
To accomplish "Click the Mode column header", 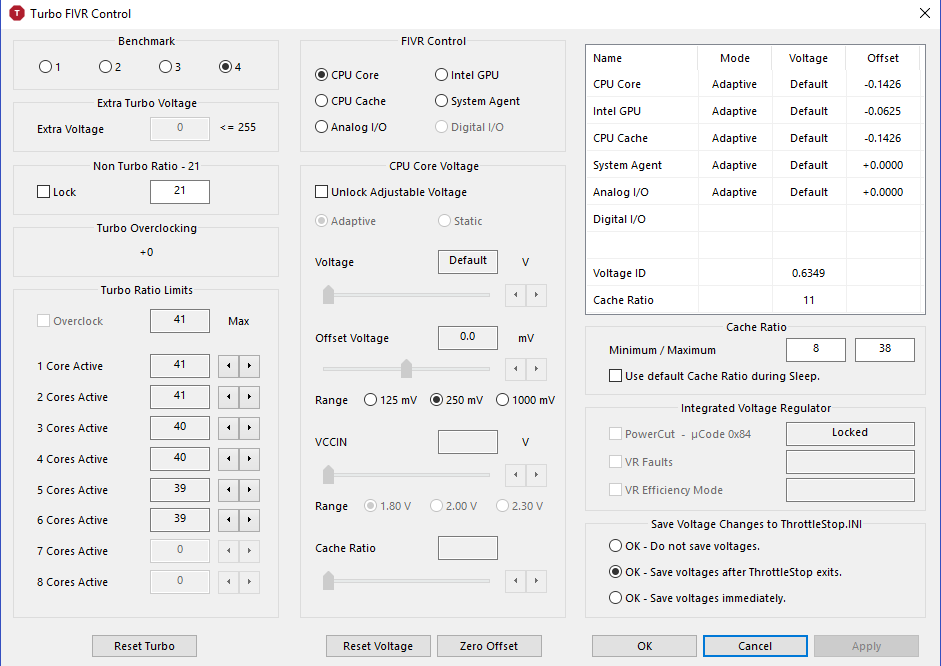I will pyautogui.click(x=735, y=58).
